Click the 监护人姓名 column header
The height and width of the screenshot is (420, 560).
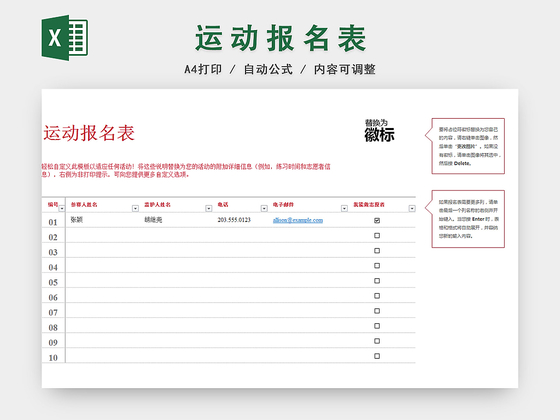pos(157,205)
